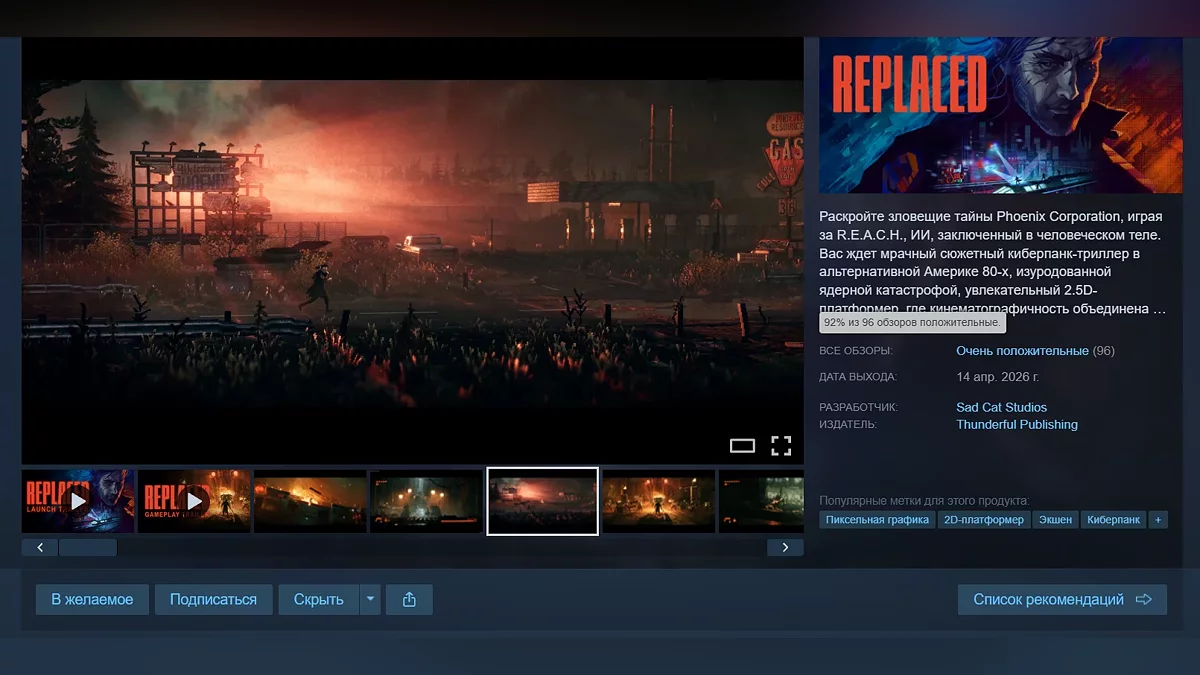Play the gameplay trailer video
This screenshot has width=1200, height=675.
pos(194,500)
